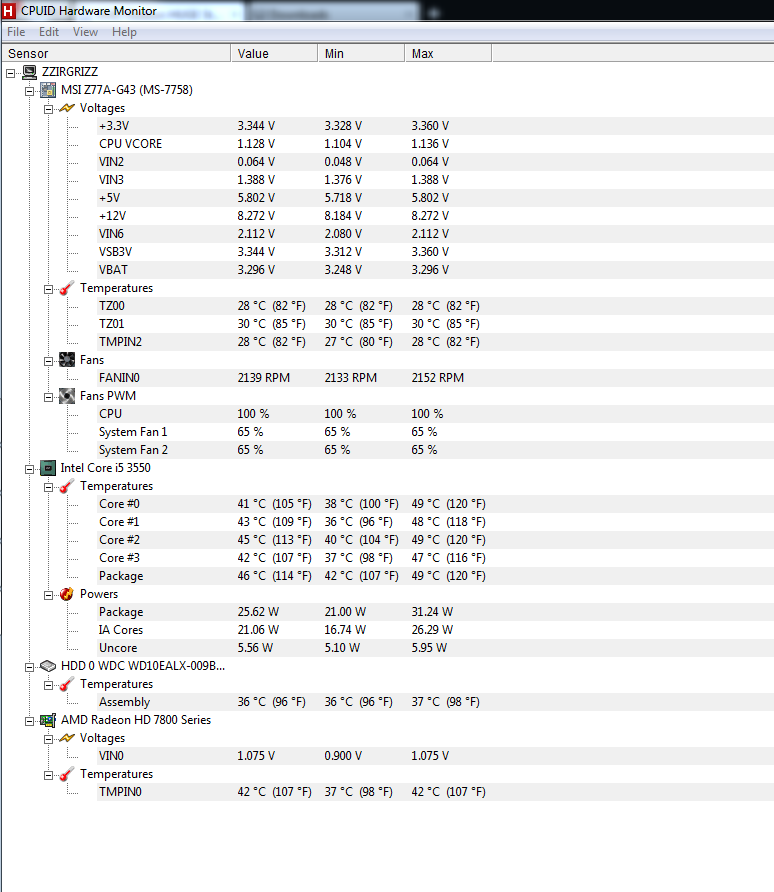Collapse the MSI Z77A-G43 node
The height and width of the screenshot is (892, 774).
click(30, 91)
